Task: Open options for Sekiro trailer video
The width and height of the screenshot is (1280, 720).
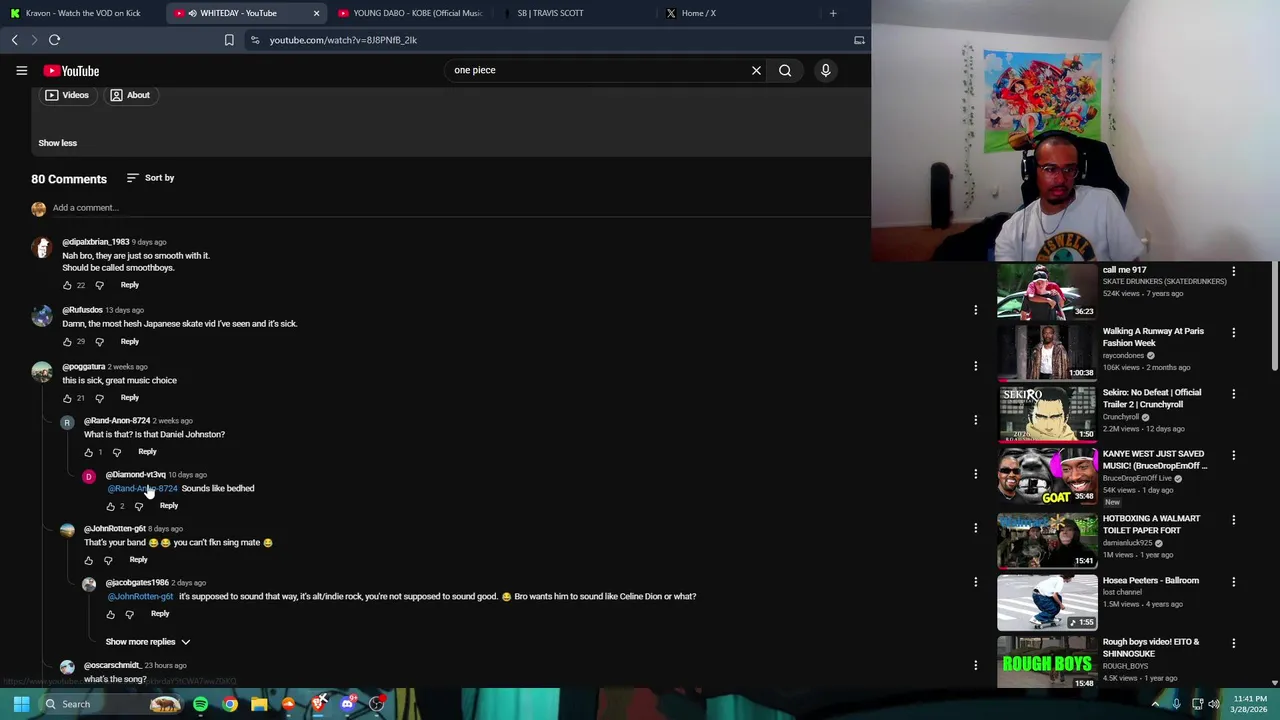Action: [x=1233, y=394]
